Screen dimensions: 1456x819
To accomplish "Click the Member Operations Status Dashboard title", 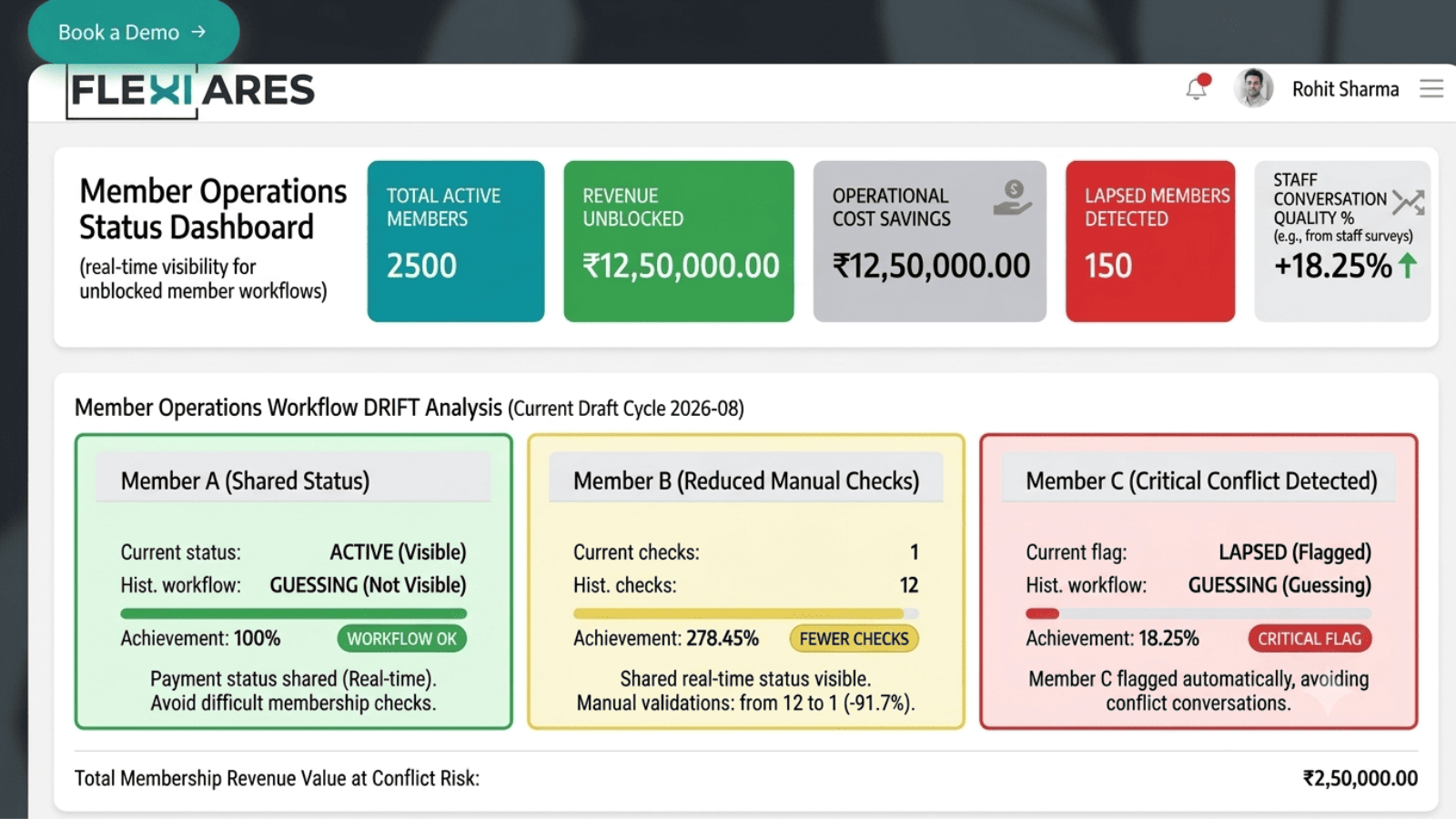I will pos(213,208).
